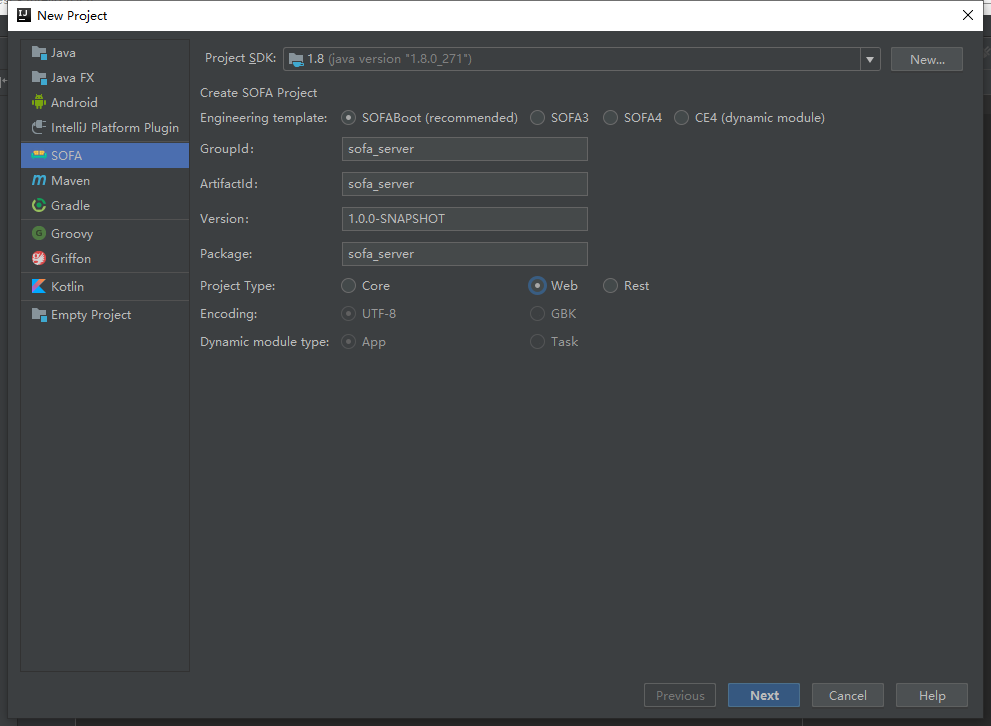The height and width of the screenshot is (726, 991).
Task: Click the IntelliJ IDEA logo in the title bar
Action: (x=23, y=15)
